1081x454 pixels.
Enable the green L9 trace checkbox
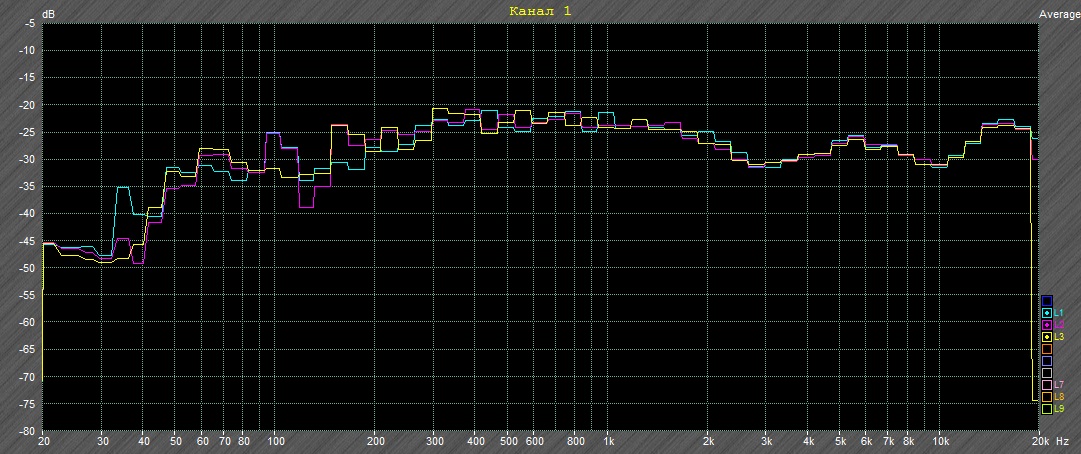1047,409
